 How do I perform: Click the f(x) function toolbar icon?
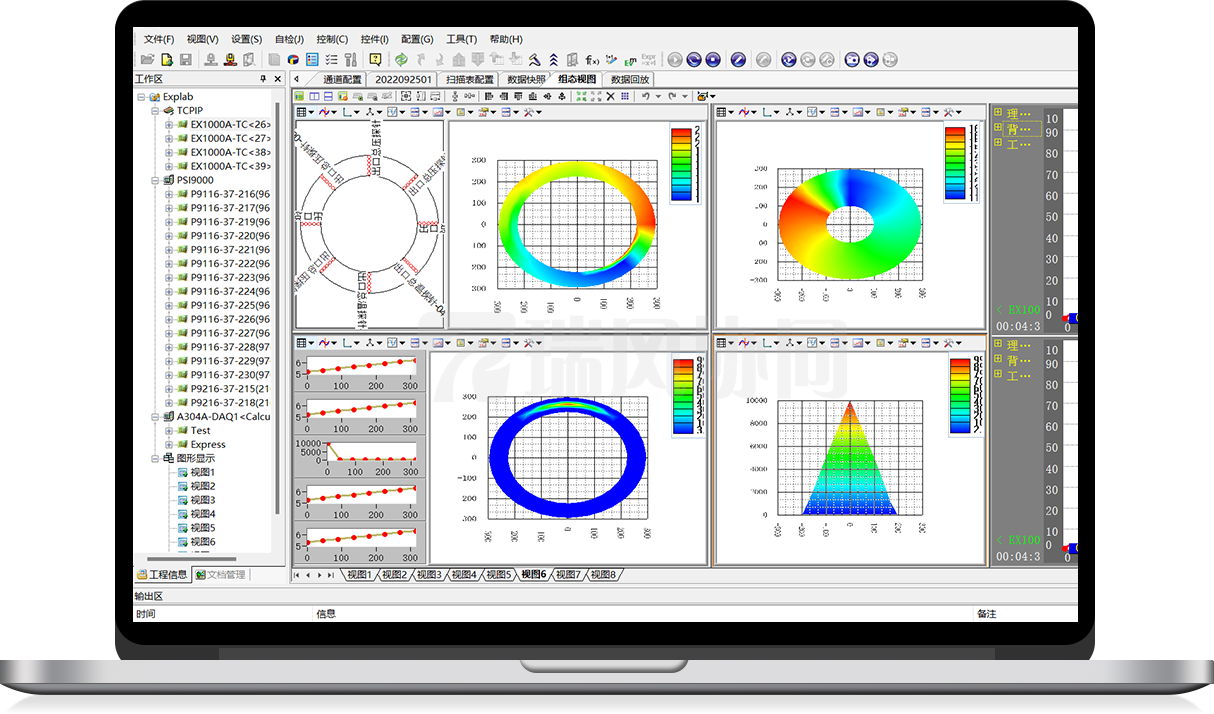[x=592, y=60]
